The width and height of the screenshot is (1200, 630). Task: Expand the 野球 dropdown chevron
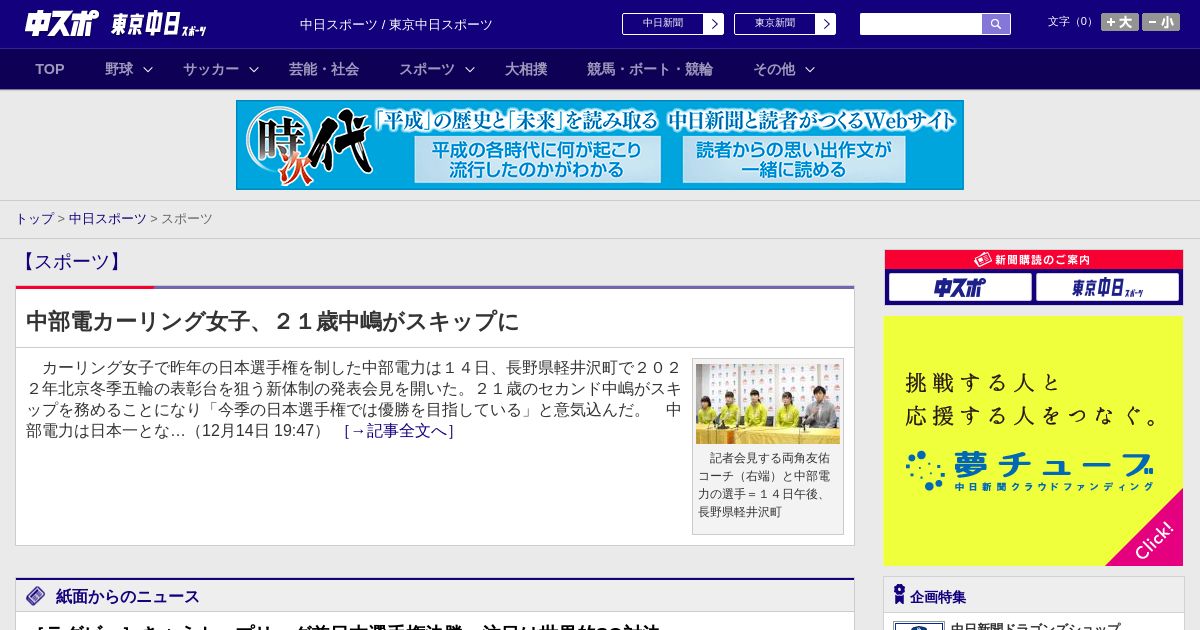[x=148, y=69]
